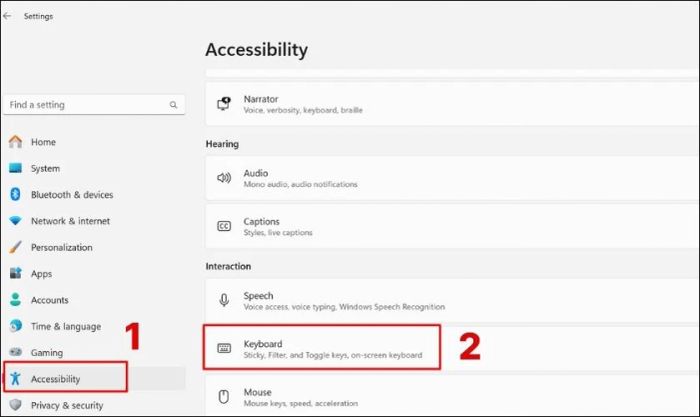The width and height of the screenshot is (700, 417).
Task: Click the Privacy & security shield icon
Action: click(x=15, y=405)
